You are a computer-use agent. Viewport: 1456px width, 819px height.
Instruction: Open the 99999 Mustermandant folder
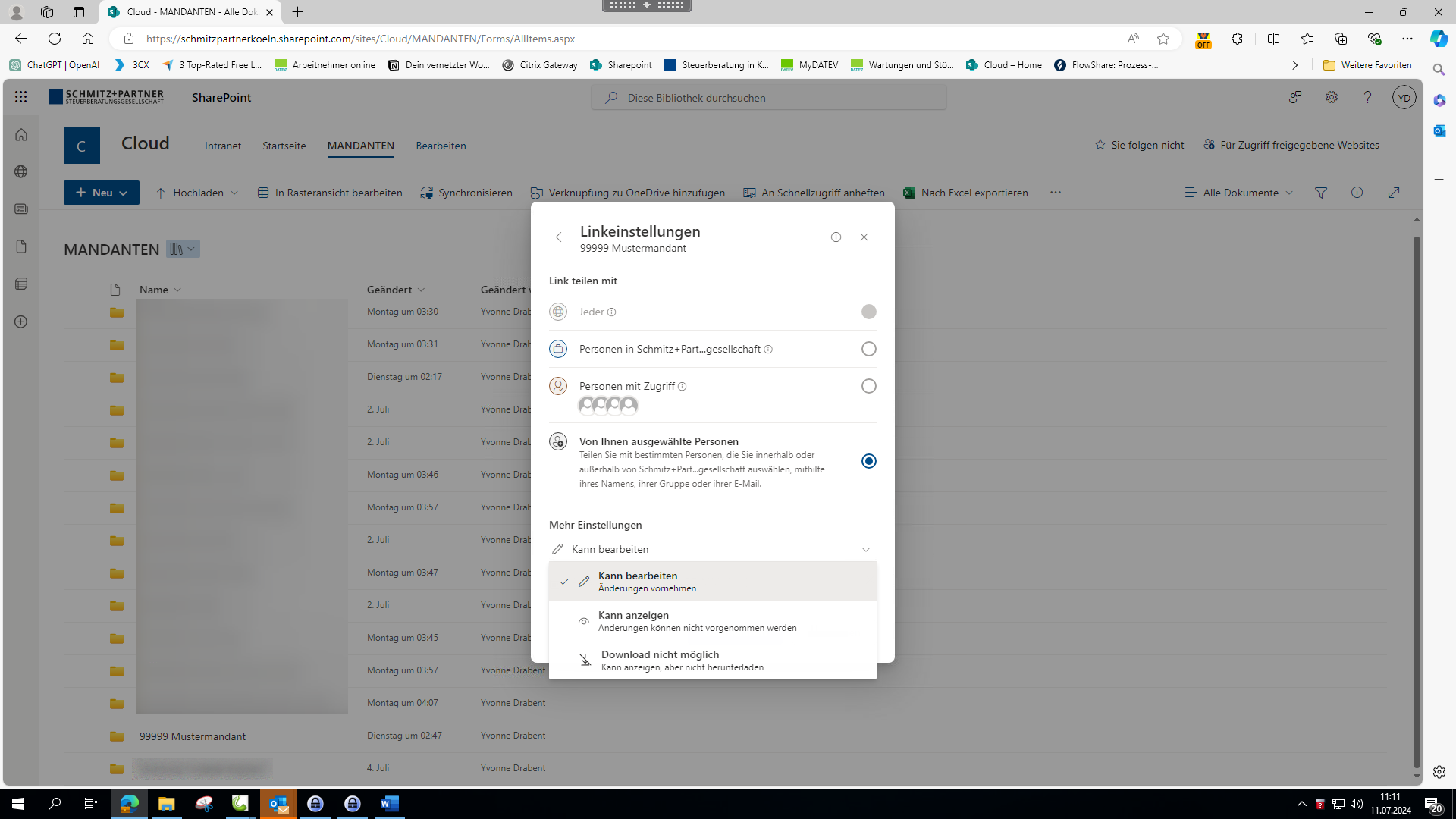193,736
